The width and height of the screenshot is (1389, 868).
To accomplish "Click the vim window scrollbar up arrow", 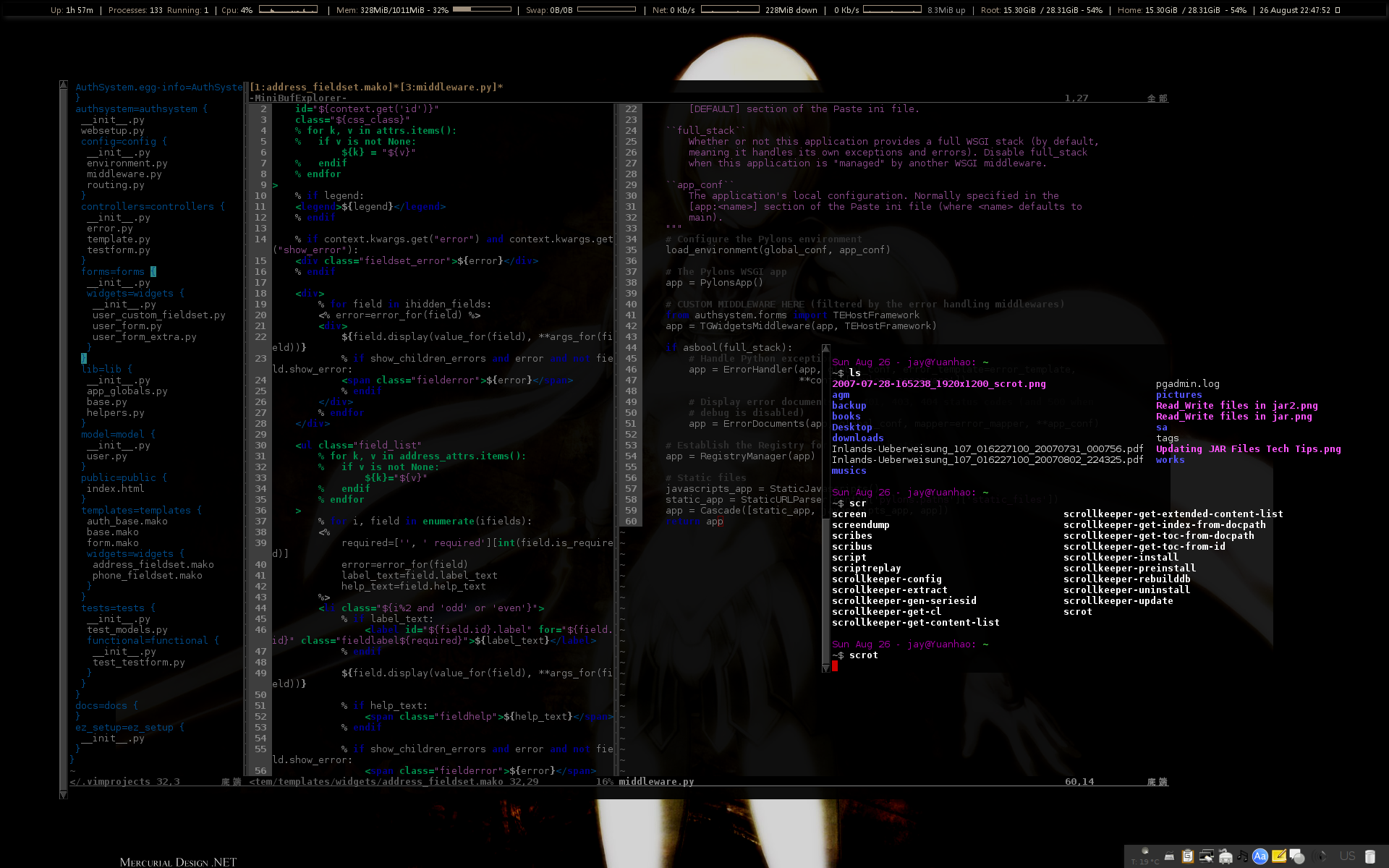I will click(x=64, y=85).
